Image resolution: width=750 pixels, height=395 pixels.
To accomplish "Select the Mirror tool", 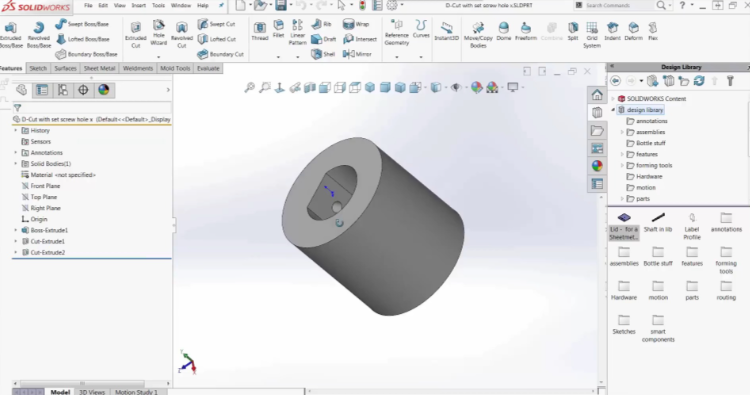I will (357, 54).
